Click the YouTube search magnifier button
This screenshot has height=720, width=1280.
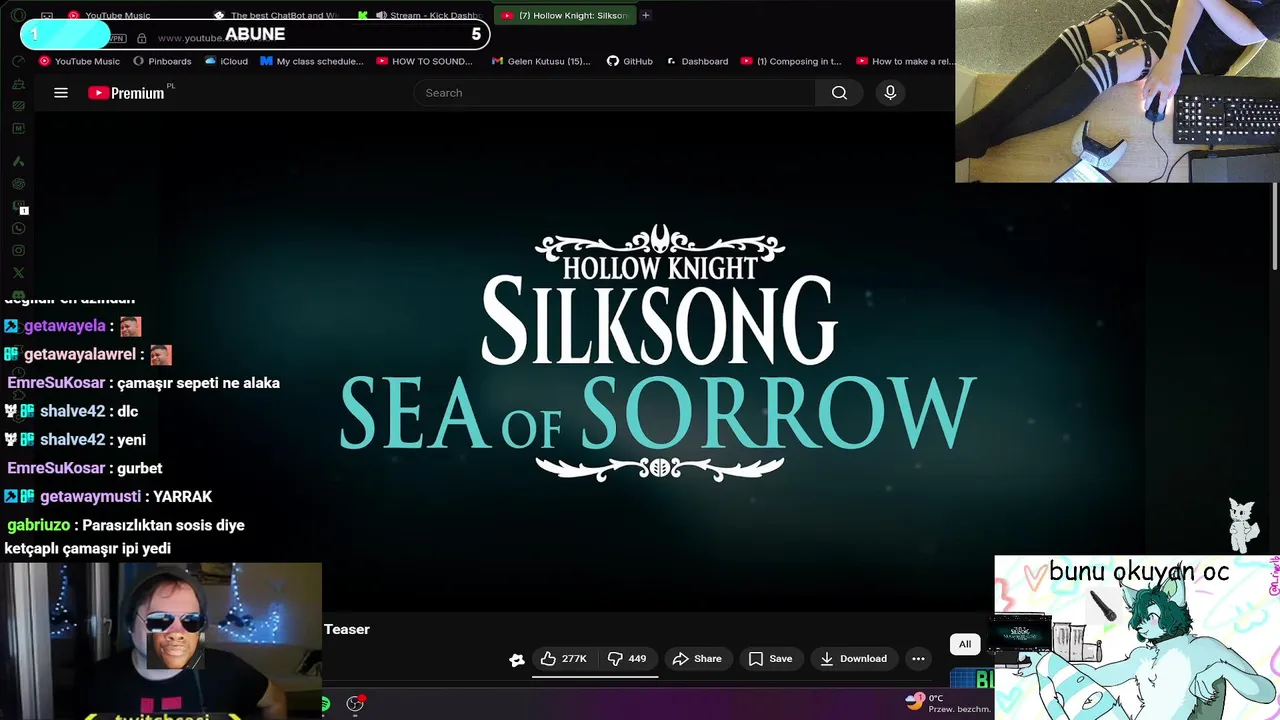[839, 93]
